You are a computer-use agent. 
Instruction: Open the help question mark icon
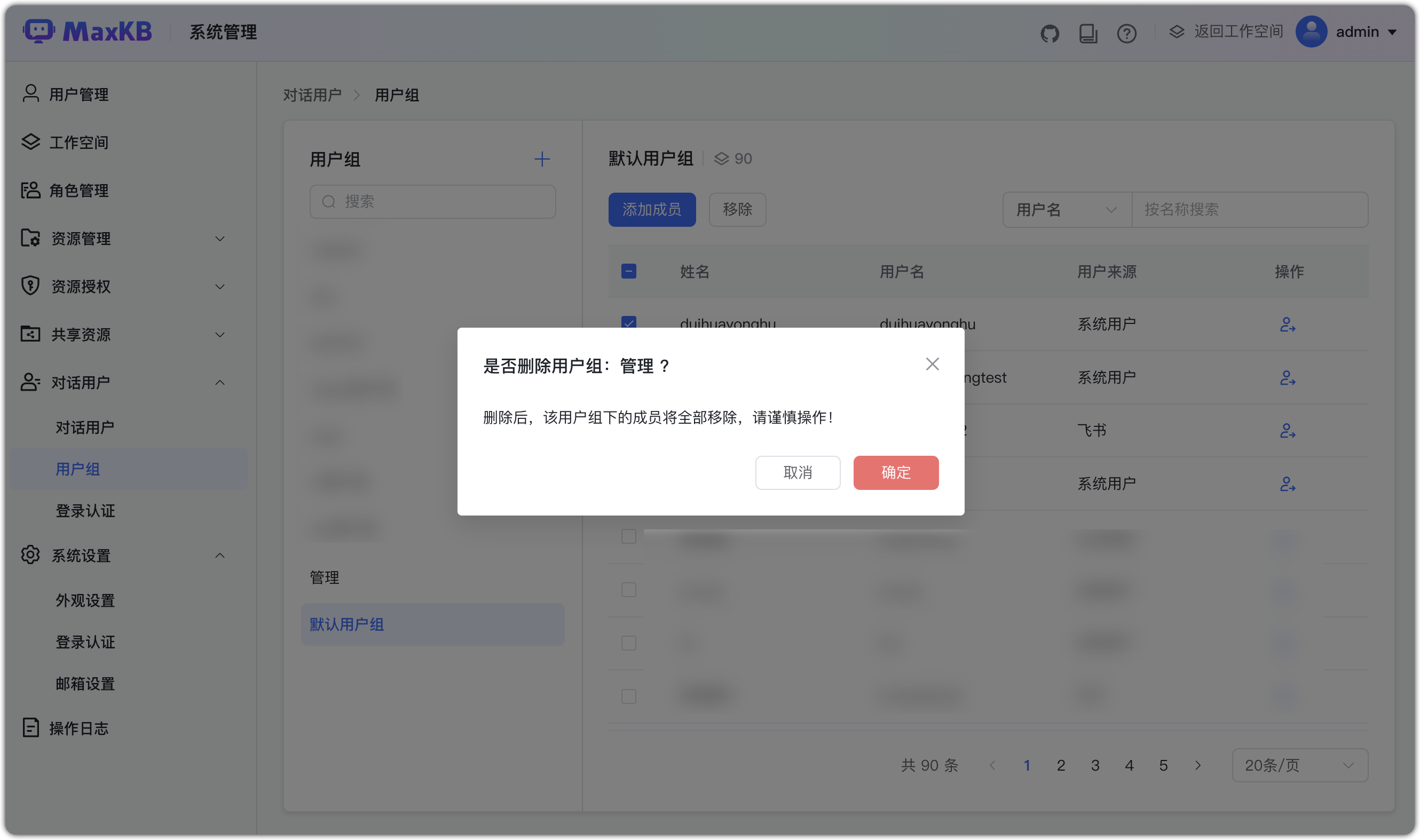[x=1127, y=34]
